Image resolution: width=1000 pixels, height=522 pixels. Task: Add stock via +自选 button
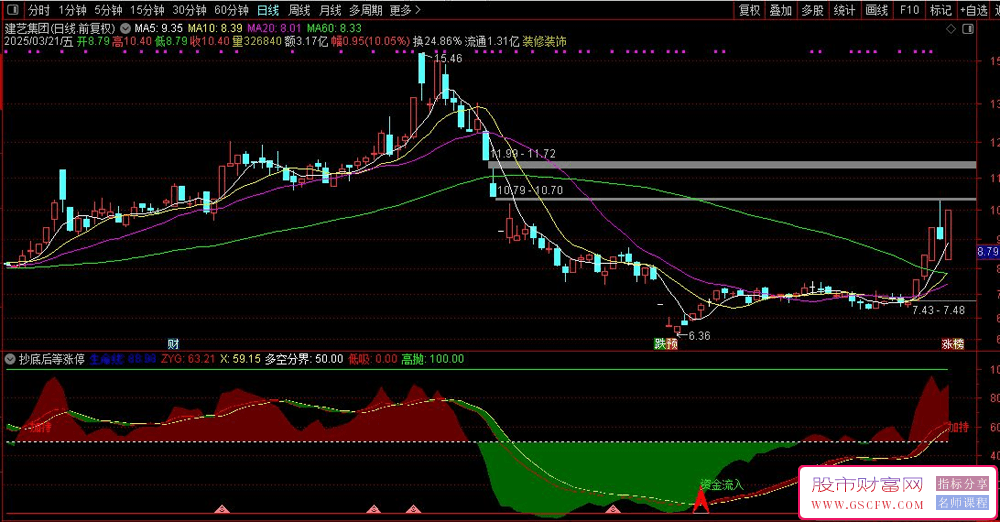pyautogui.click(x=974, y=10)
